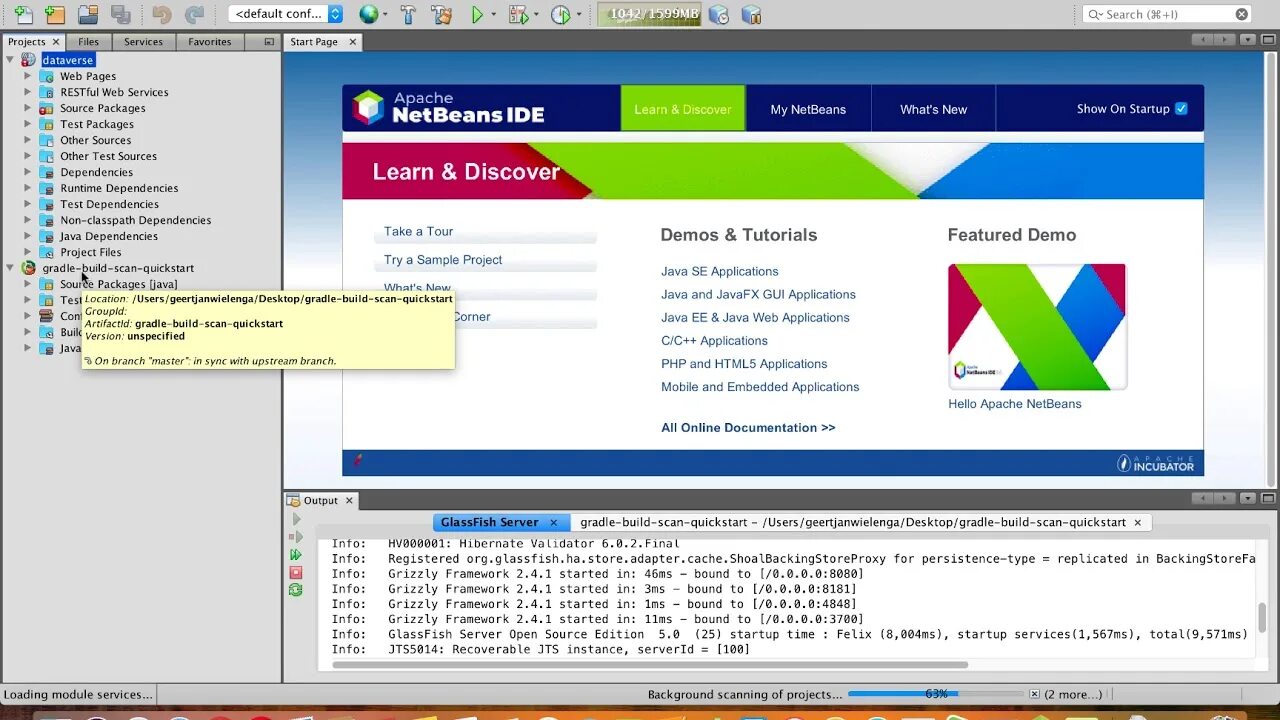Select the GlassFish Server output tab
The width and height of the screenshot is (1280, 720).
pyautogui.click(x=500, y=522)
